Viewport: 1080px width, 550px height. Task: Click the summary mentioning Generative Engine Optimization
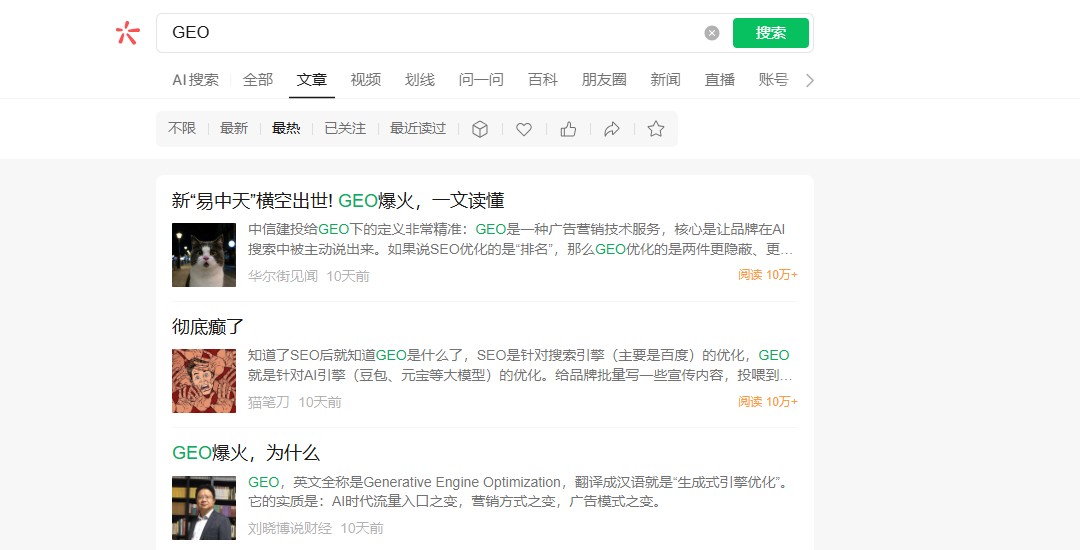click(518, 491)
